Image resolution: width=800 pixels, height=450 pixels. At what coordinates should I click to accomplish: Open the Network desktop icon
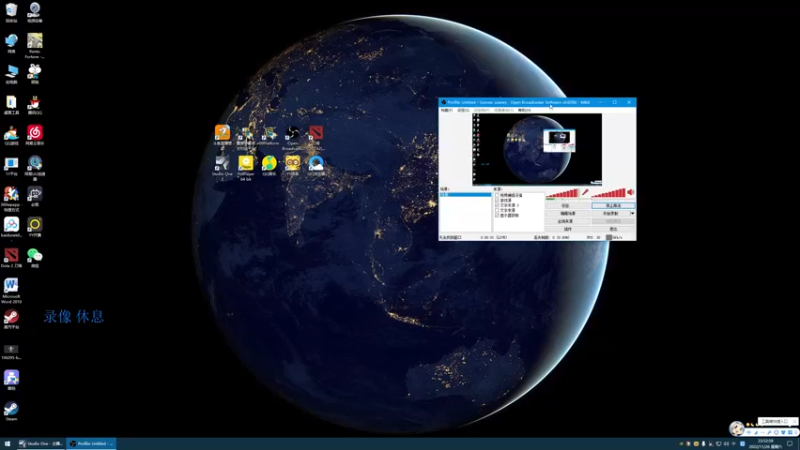(11, 43)
